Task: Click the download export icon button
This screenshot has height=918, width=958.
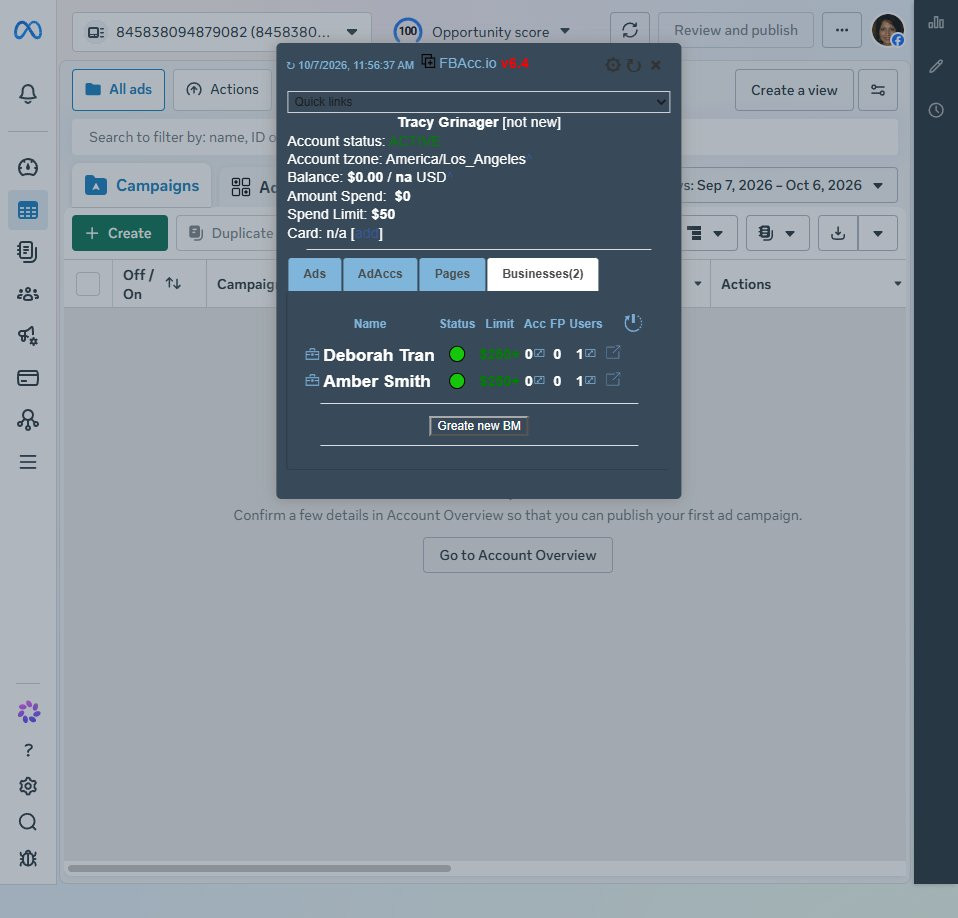Action: 838,233
